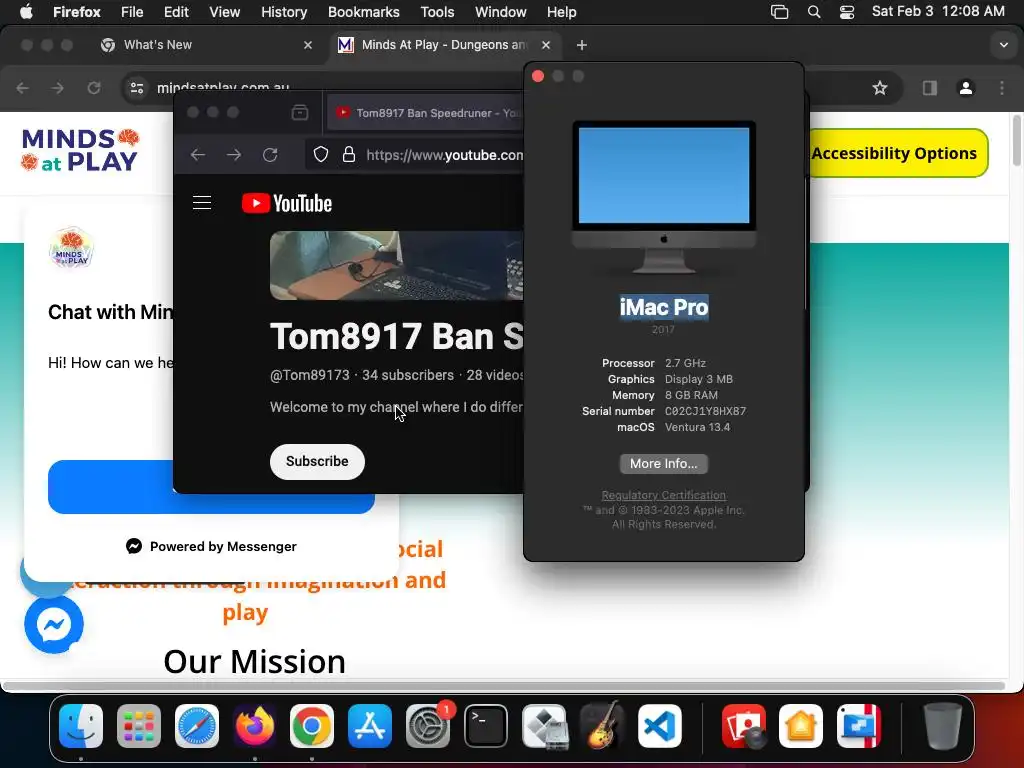Screen dimensions: 1024x768
Task: Click the Spotlight search icon
Action: pyautogui.click(x=814, y=12)
